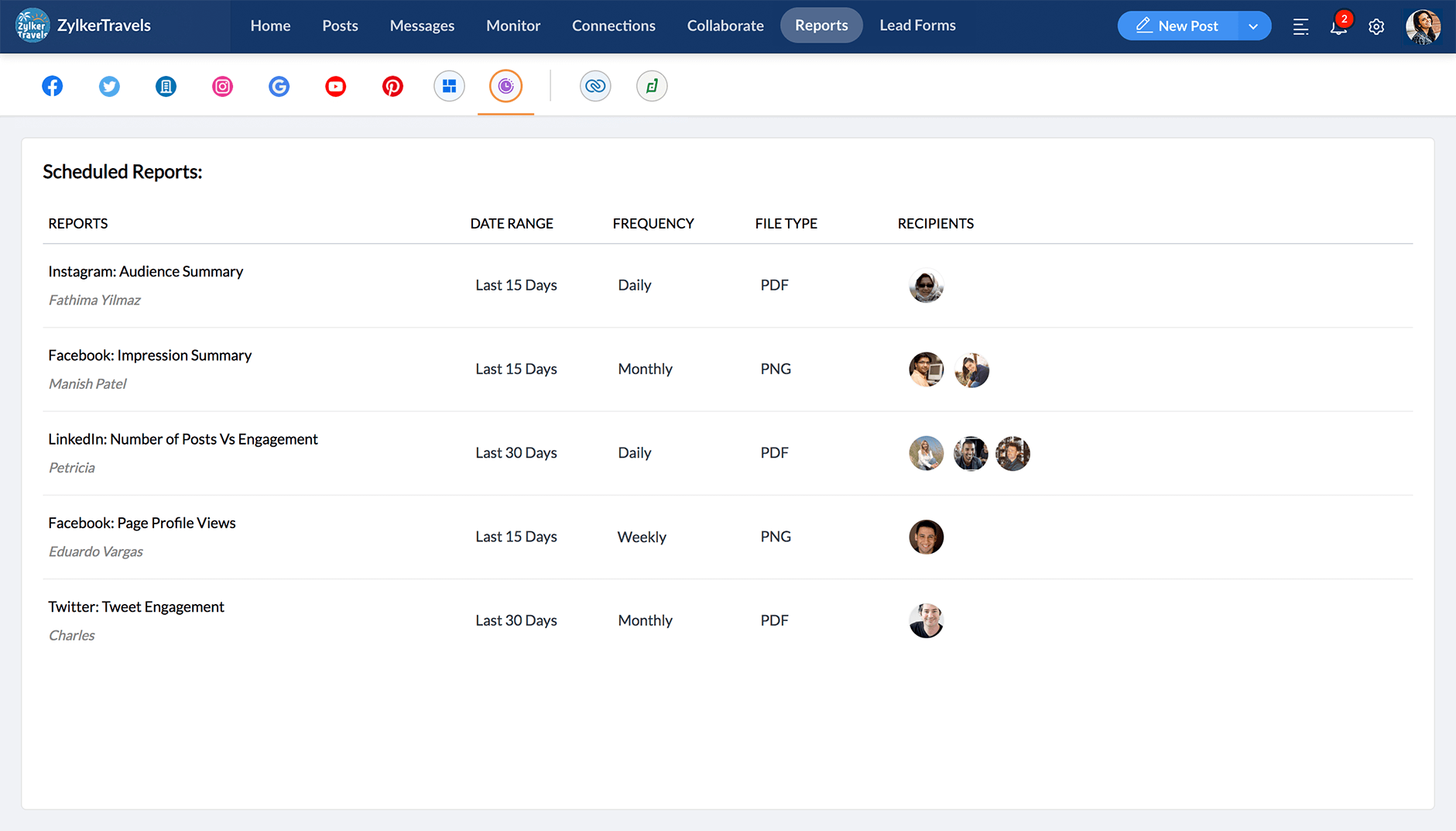
Task: Open the Lead Forms tab
Action: [917, 26]
